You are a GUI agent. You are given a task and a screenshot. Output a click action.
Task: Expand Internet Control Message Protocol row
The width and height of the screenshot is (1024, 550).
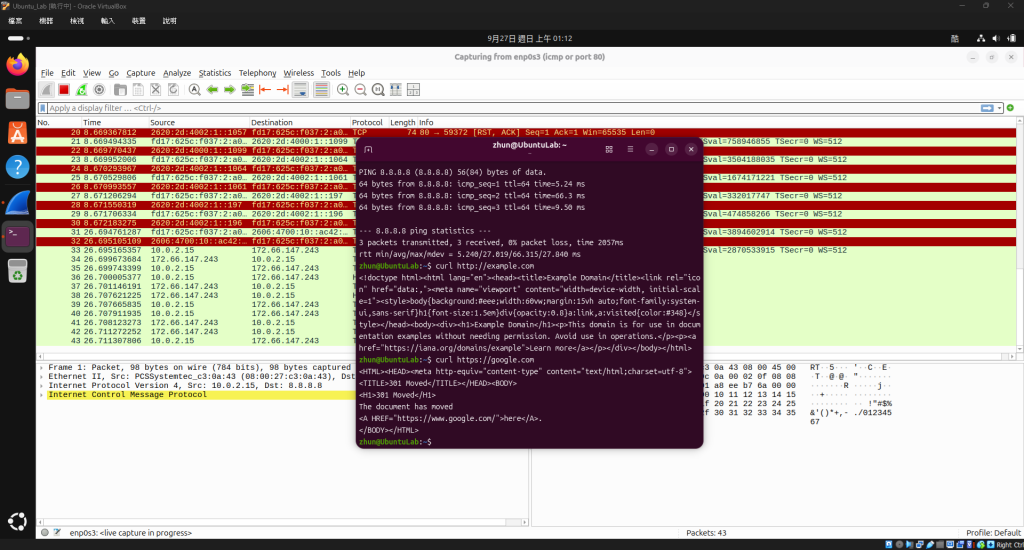point(41,395)
